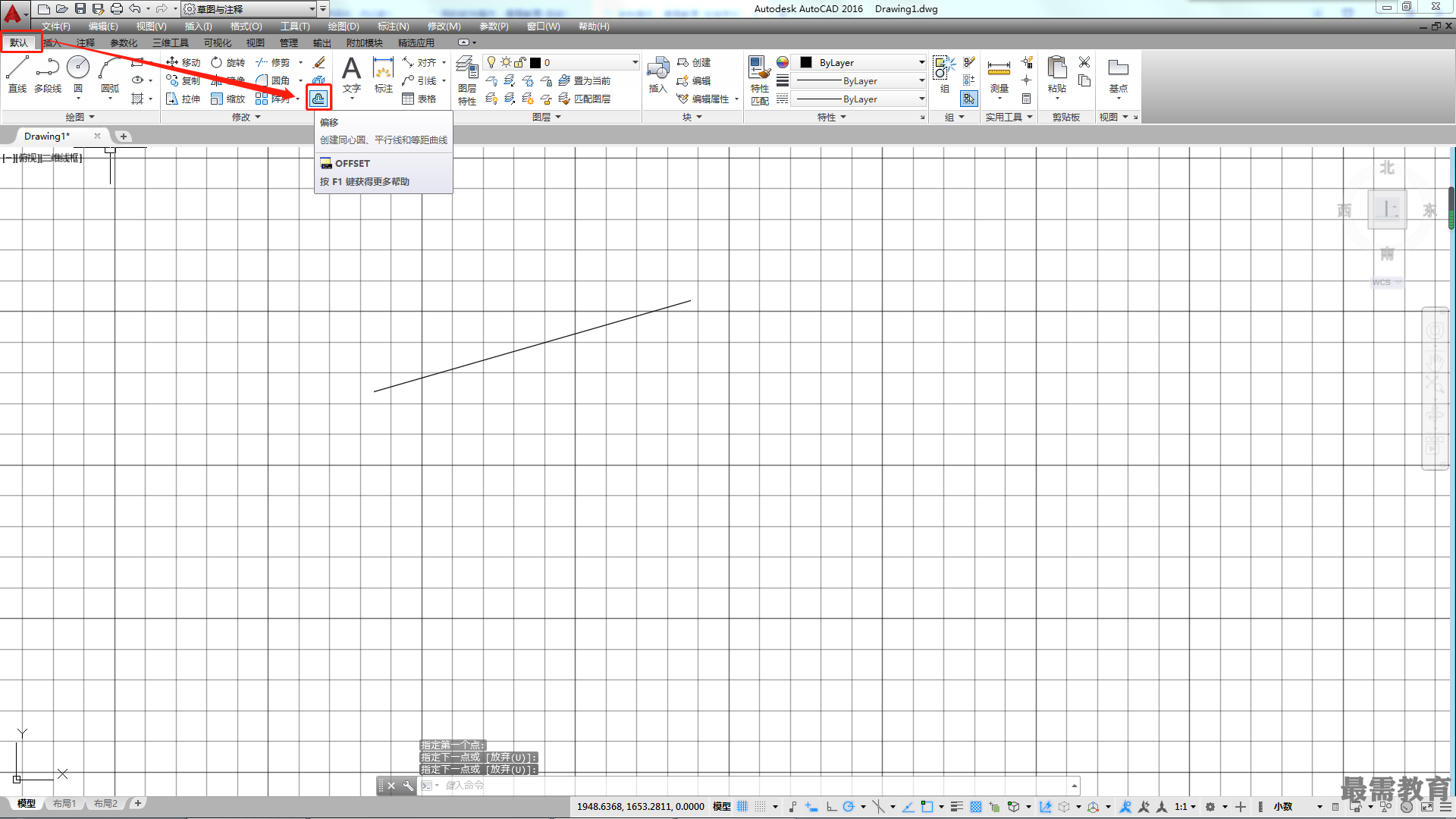Viewport: 1456px width, 819px height.
Task: Click the object color wheel icon in Properties
Action: [x=783, y=62]
